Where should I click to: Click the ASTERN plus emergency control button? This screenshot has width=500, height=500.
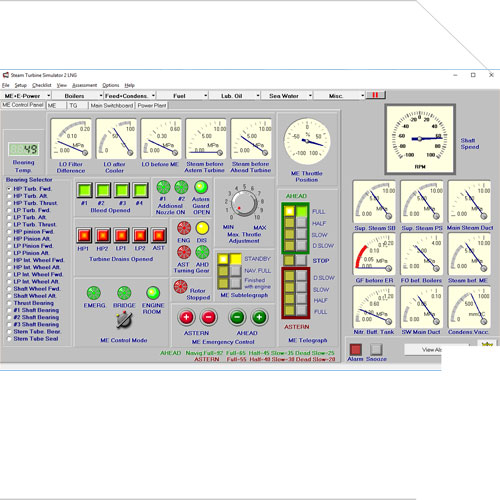pos(186,317)
